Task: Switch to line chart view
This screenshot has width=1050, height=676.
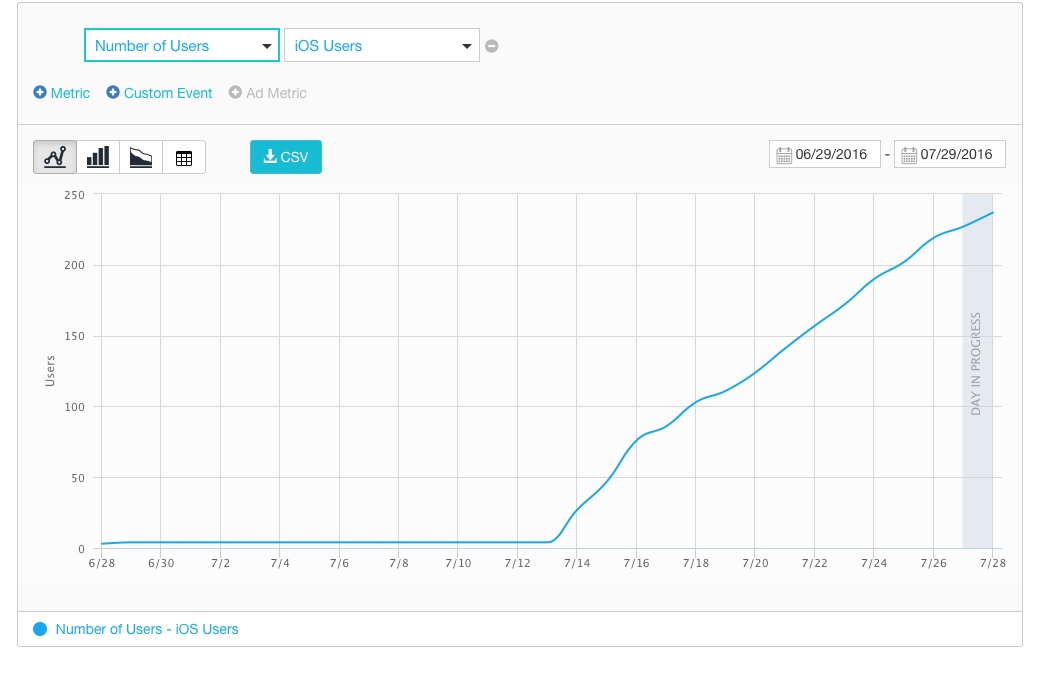Action: pos(55,157)
